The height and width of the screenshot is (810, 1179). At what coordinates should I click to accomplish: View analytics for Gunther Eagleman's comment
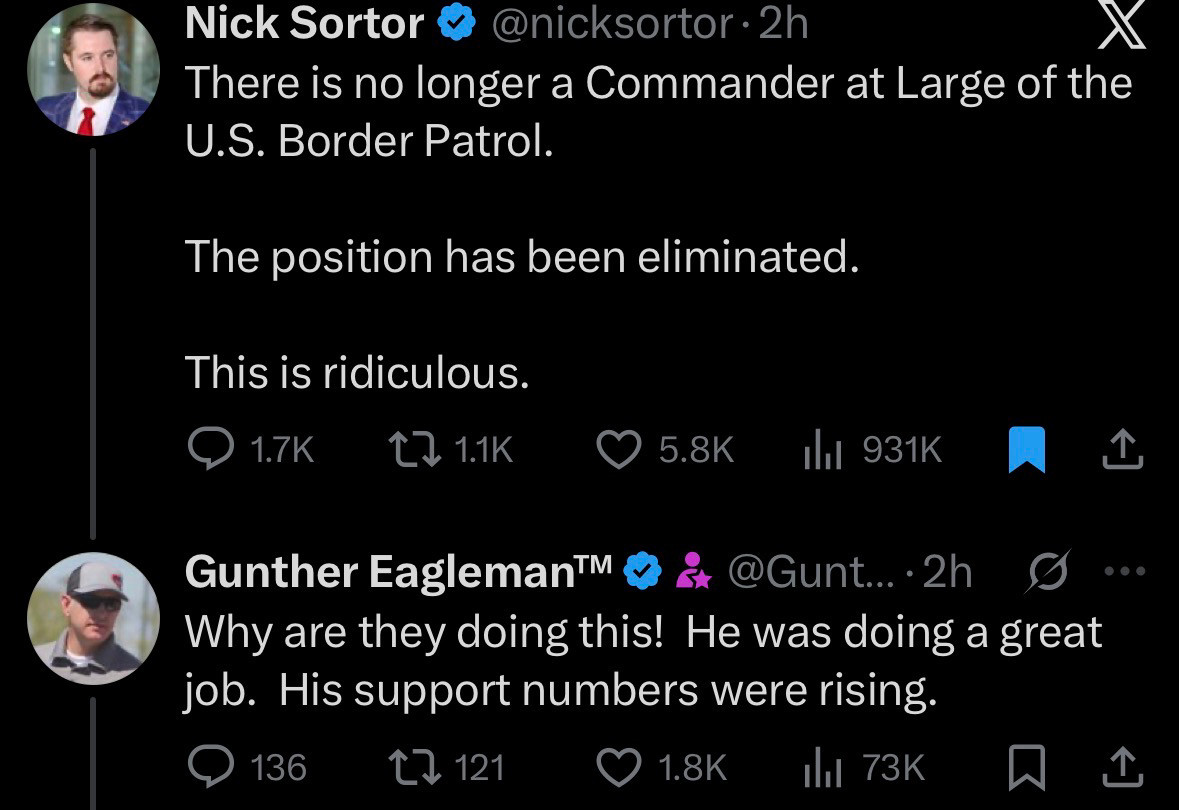pos(820,767)
